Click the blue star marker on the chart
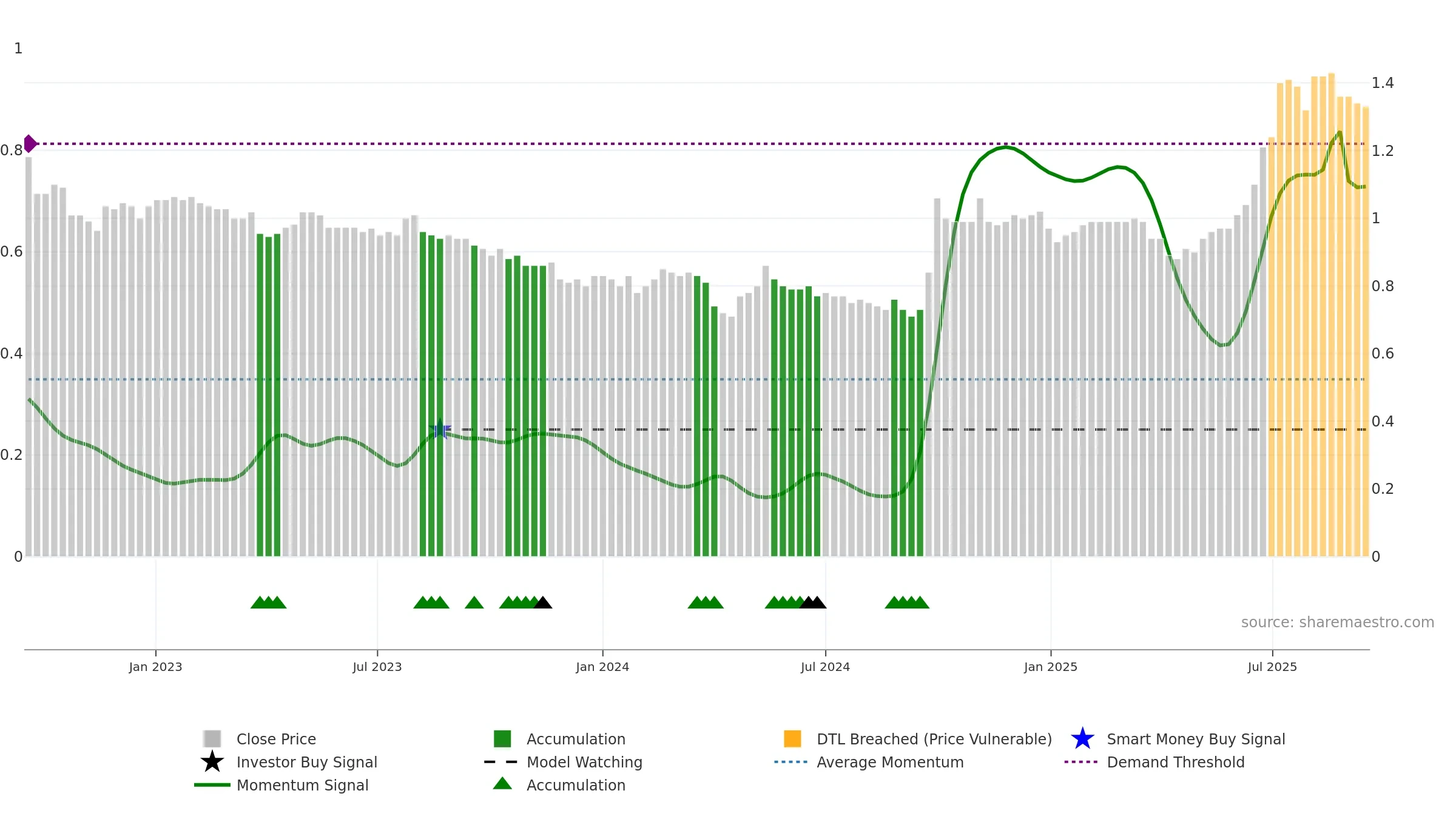This screenshot has height=819, width=1456. 440,430
